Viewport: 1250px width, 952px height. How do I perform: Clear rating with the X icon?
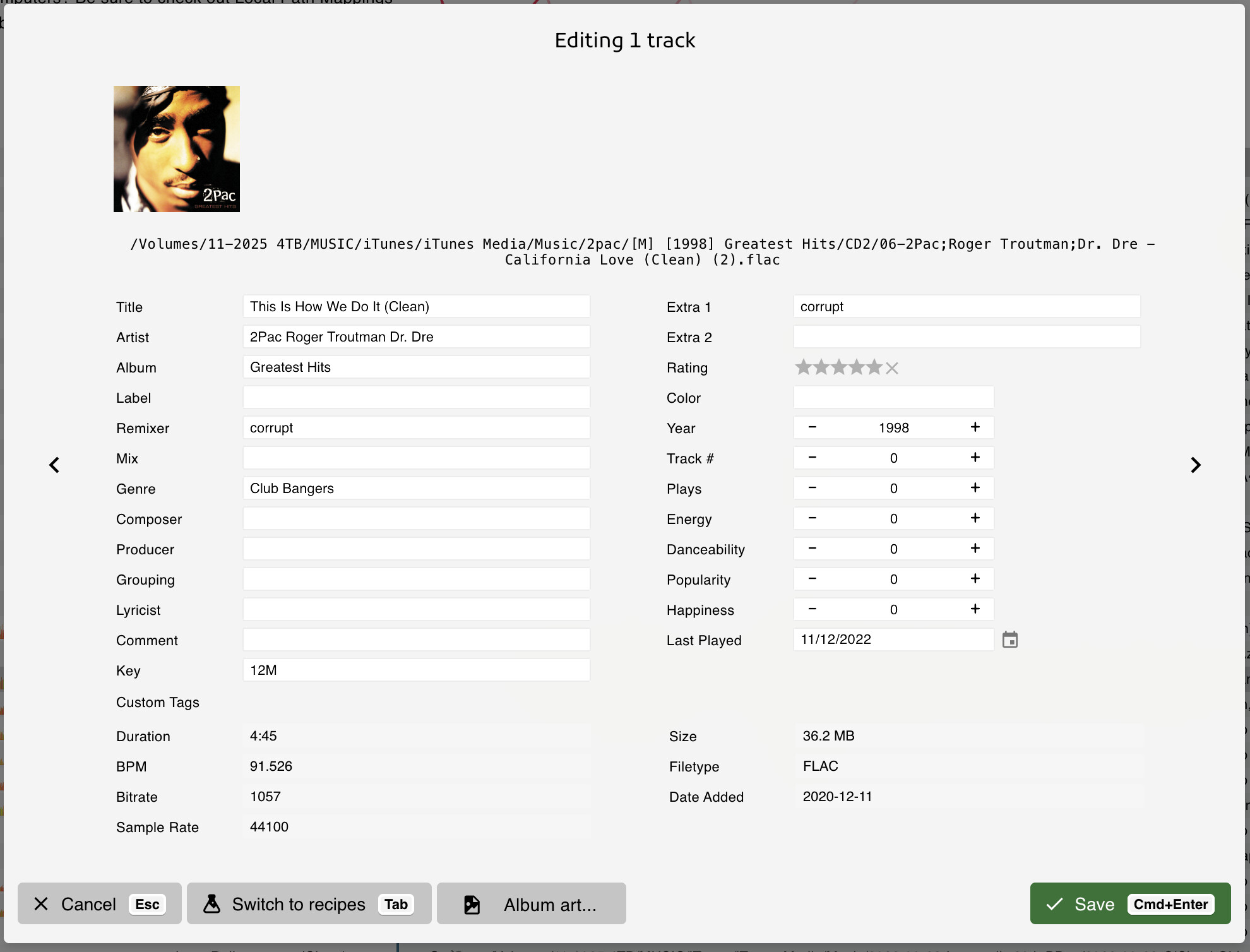click(891, 367)
